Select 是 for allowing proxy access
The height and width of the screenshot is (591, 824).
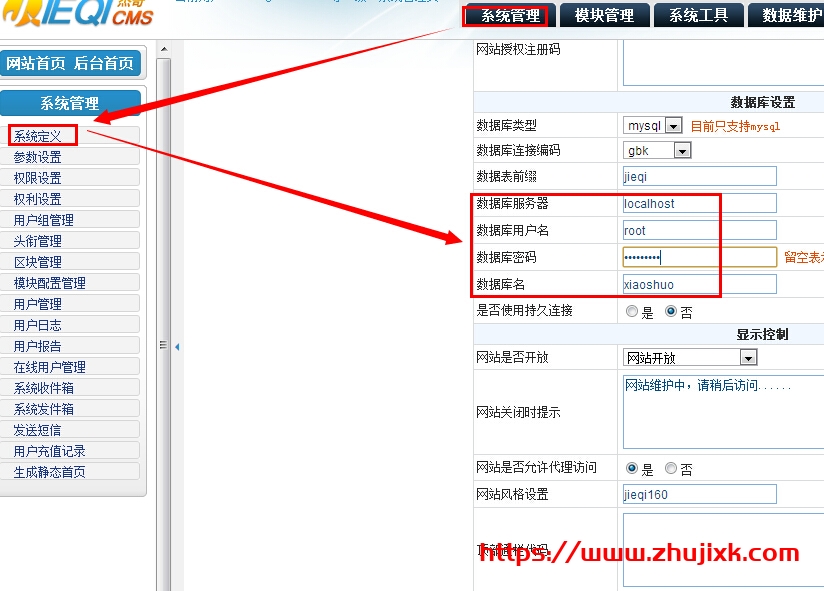pos(632,468)
